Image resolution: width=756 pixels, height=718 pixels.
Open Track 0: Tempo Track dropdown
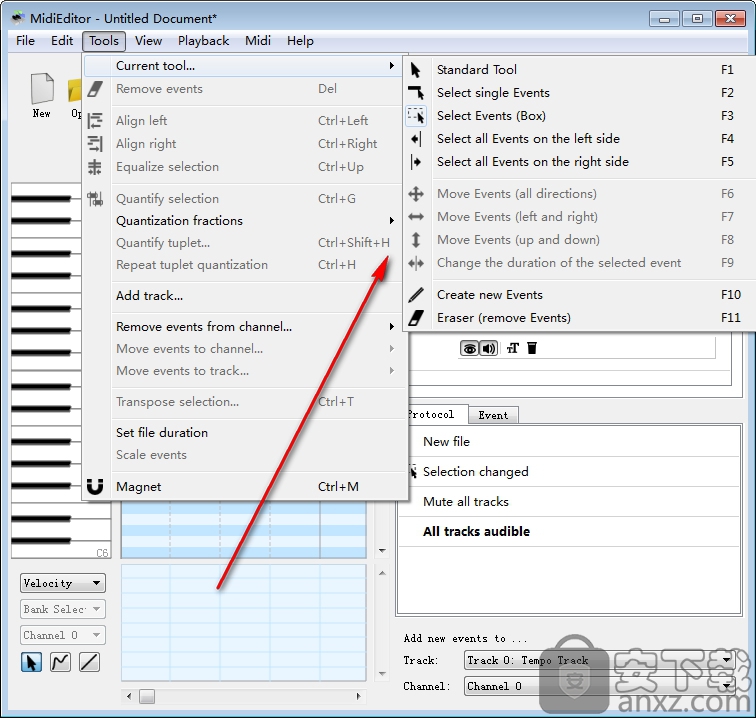pyautogui.click(x=599, y=660)
